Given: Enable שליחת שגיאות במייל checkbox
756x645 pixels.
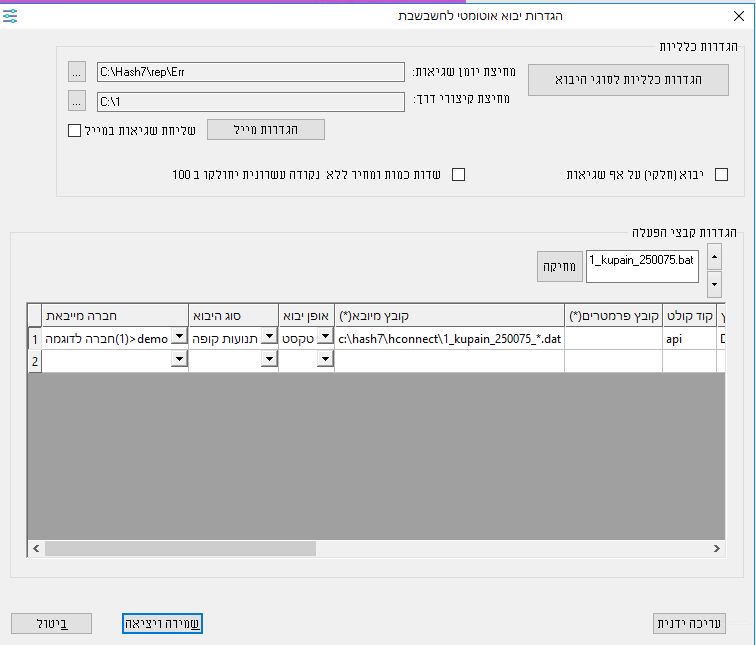Looking at the screenshot, I should point(74,131).
